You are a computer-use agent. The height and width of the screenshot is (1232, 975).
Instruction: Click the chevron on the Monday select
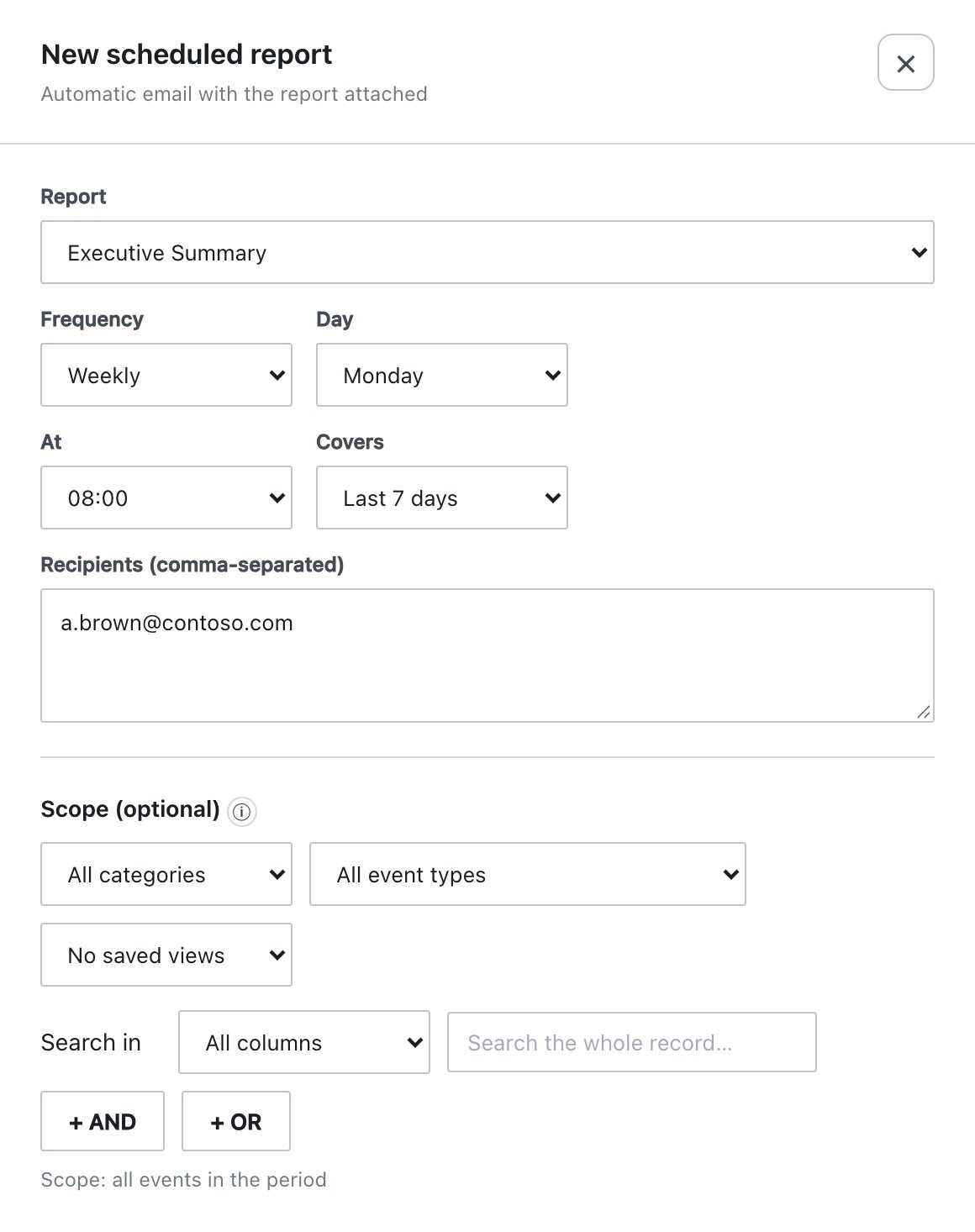(x=552, y=375)
